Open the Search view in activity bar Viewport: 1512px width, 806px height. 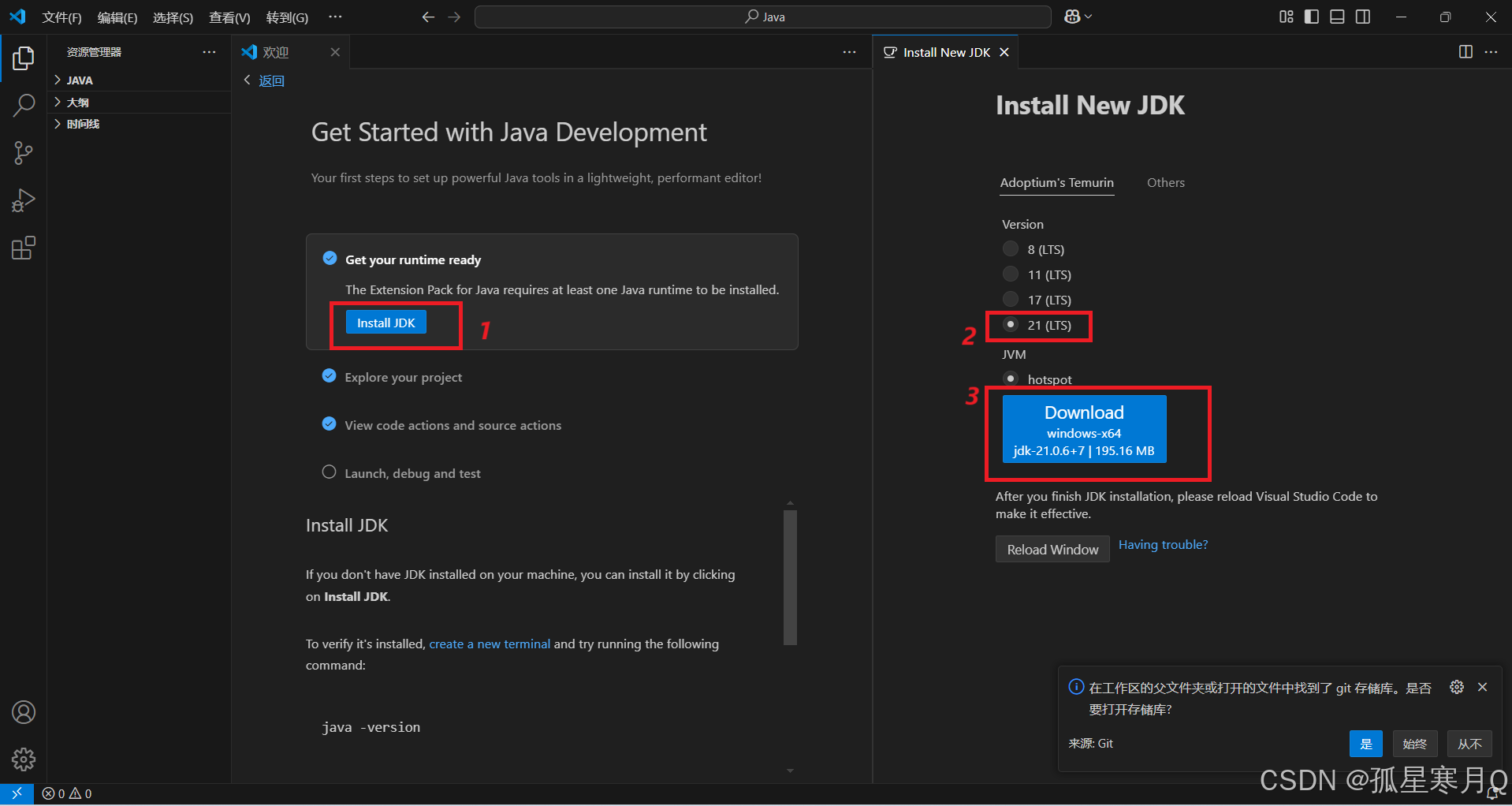pos(24,105)
